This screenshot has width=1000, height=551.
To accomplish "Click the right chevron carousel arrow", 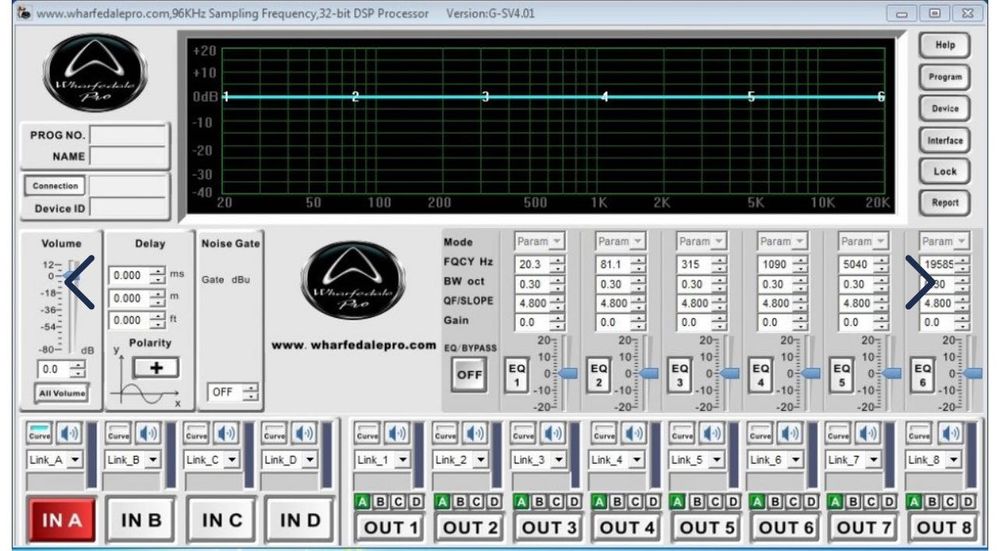I will pos(919,282).
